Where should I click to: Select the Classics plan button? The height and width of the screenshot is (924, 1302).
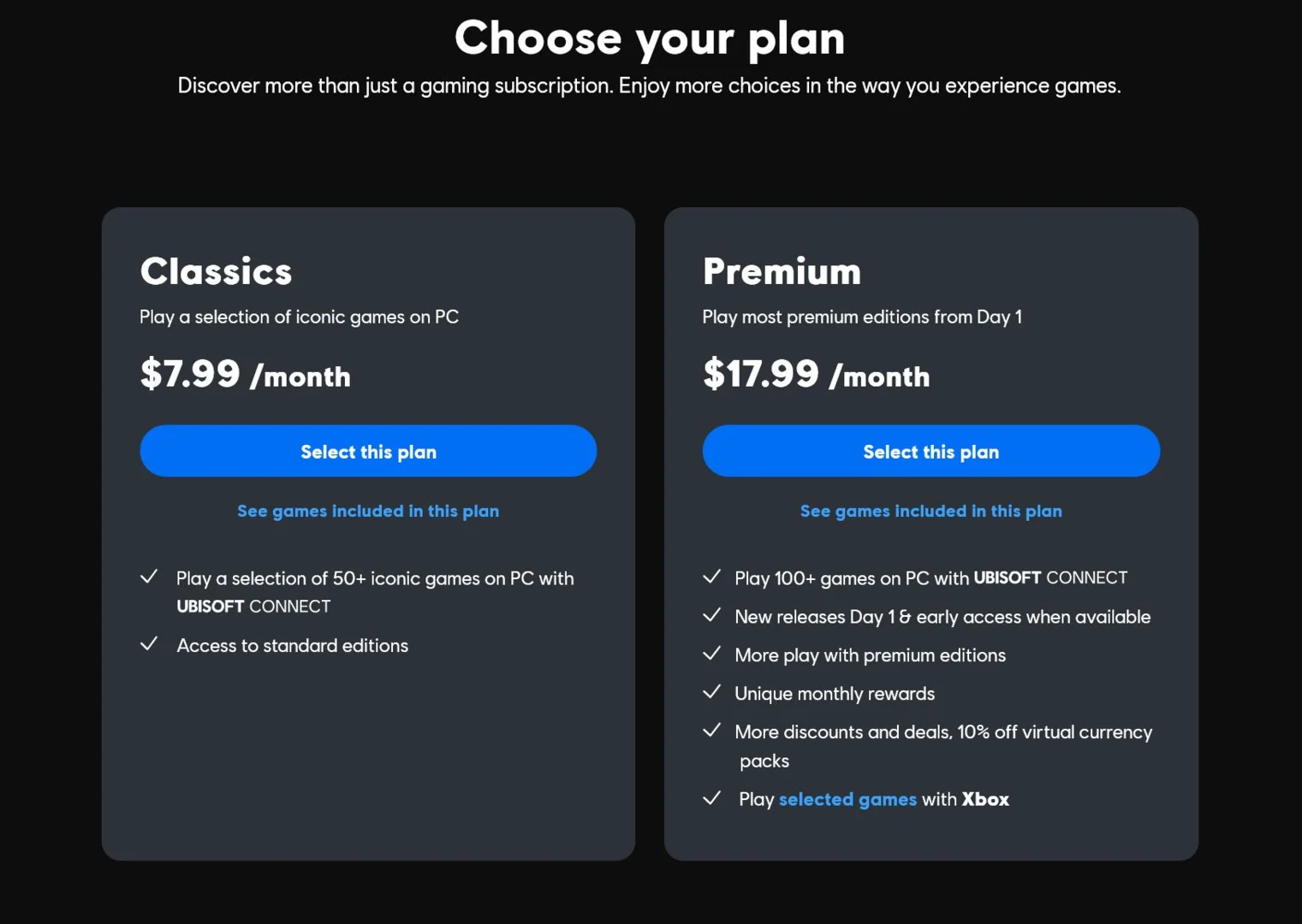[368, 451]
